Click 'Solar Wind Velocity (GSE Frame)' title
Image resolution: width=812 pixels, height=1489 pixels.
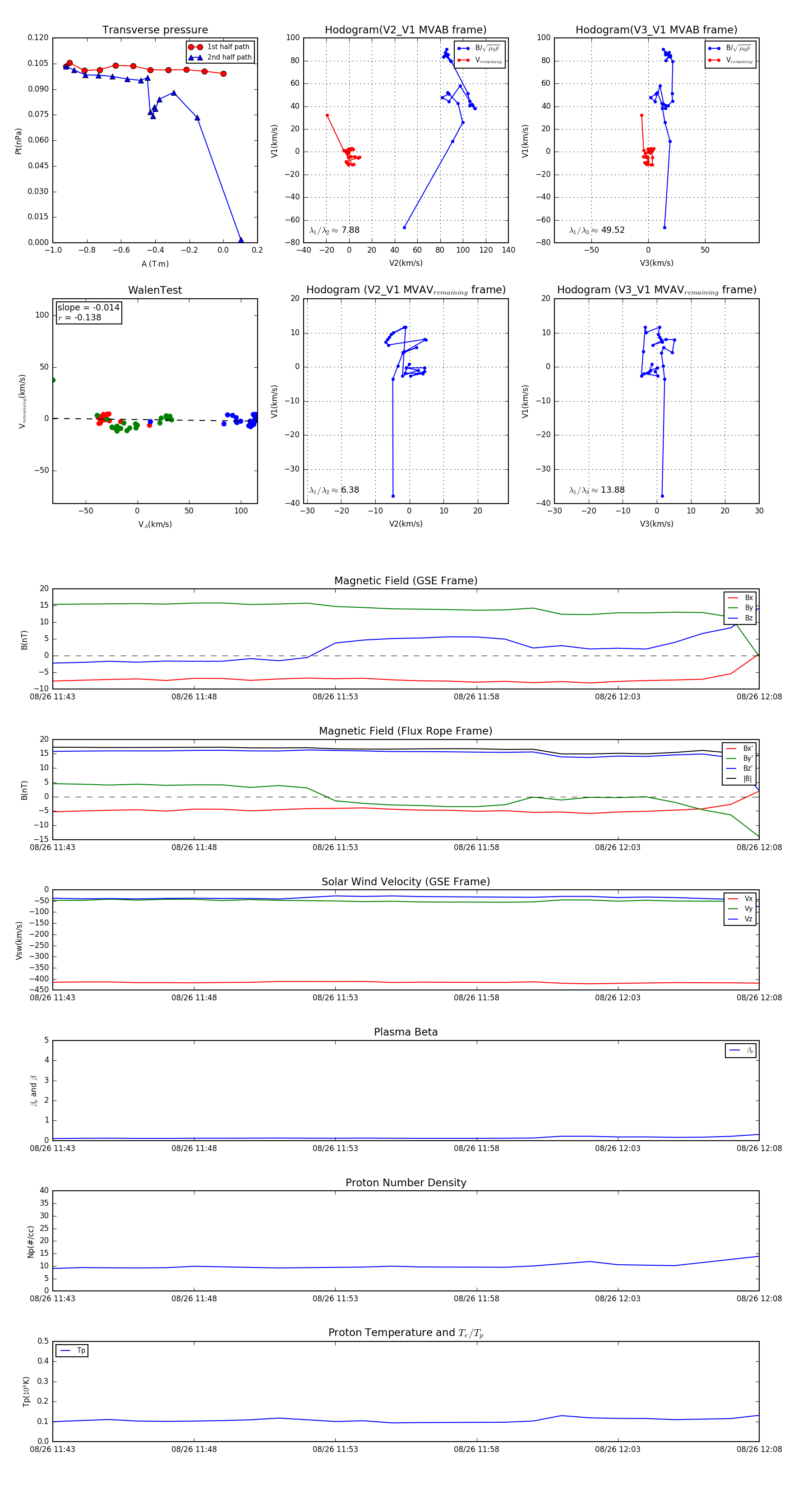tap(406, 882)
